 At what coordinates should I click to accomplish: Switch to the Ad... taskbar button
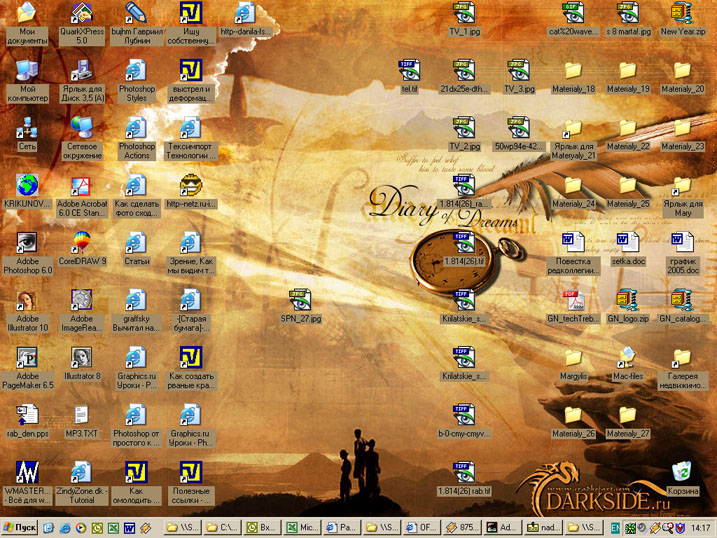coord(503,527)
